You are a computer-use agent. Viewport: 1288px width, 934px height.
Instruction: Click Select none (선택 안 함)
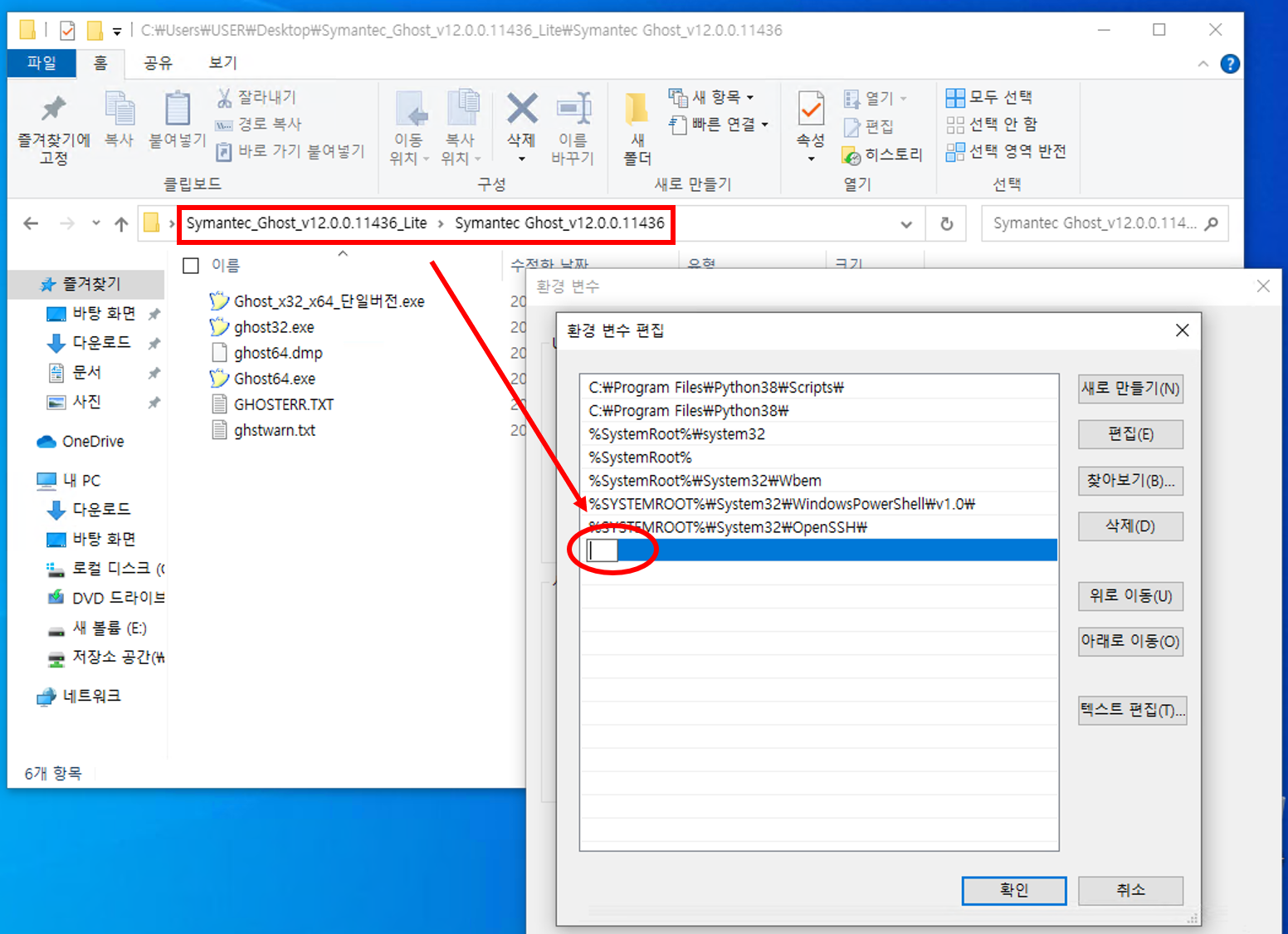pos(992,124)
